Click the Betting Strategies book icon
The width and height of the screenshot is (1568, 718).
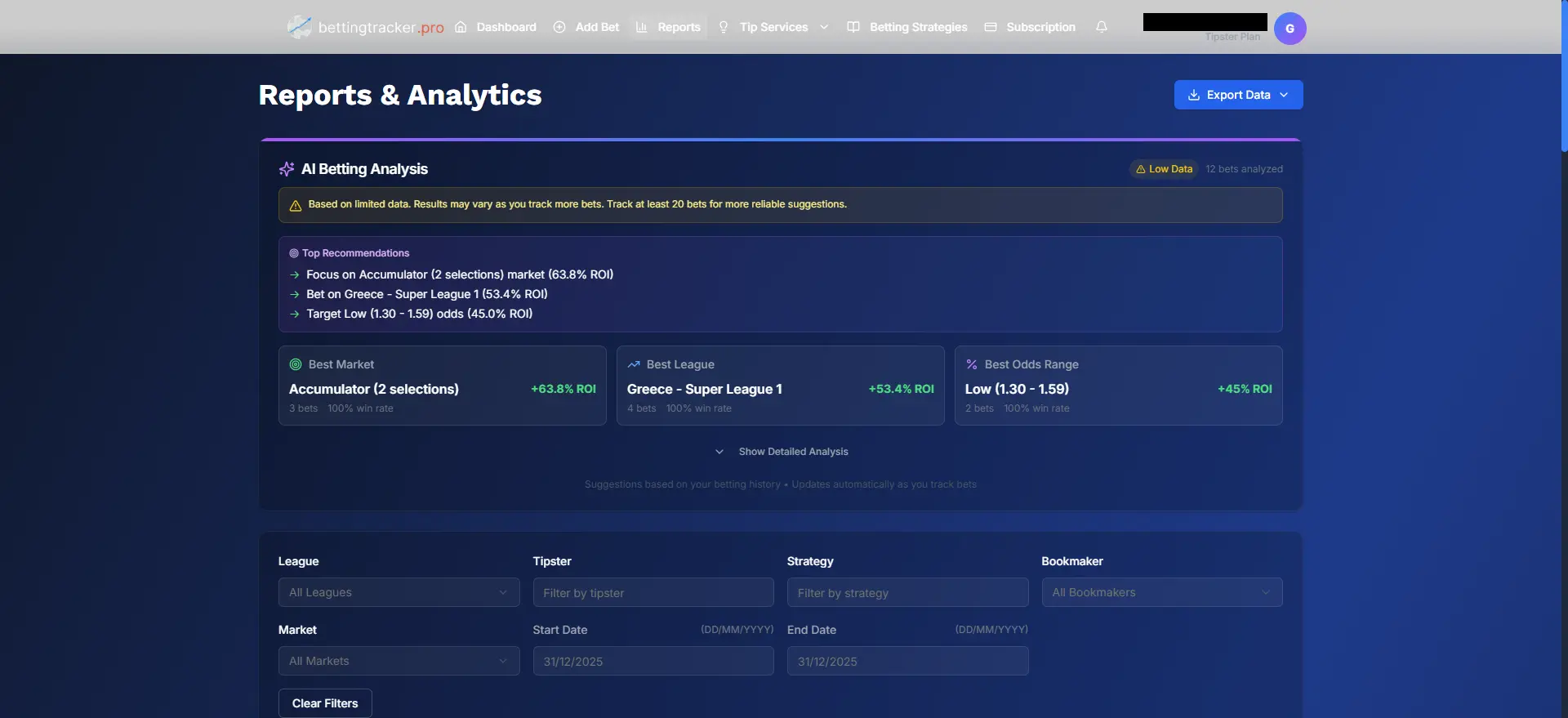point(853,27)
